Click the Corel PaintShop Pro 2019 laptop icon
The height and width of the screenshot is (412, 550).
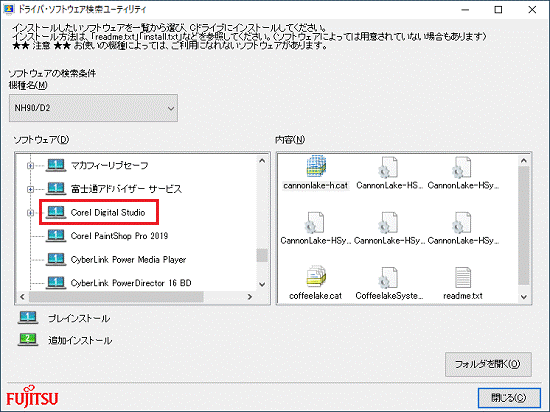pyautogui.click(x=56, y=236)
